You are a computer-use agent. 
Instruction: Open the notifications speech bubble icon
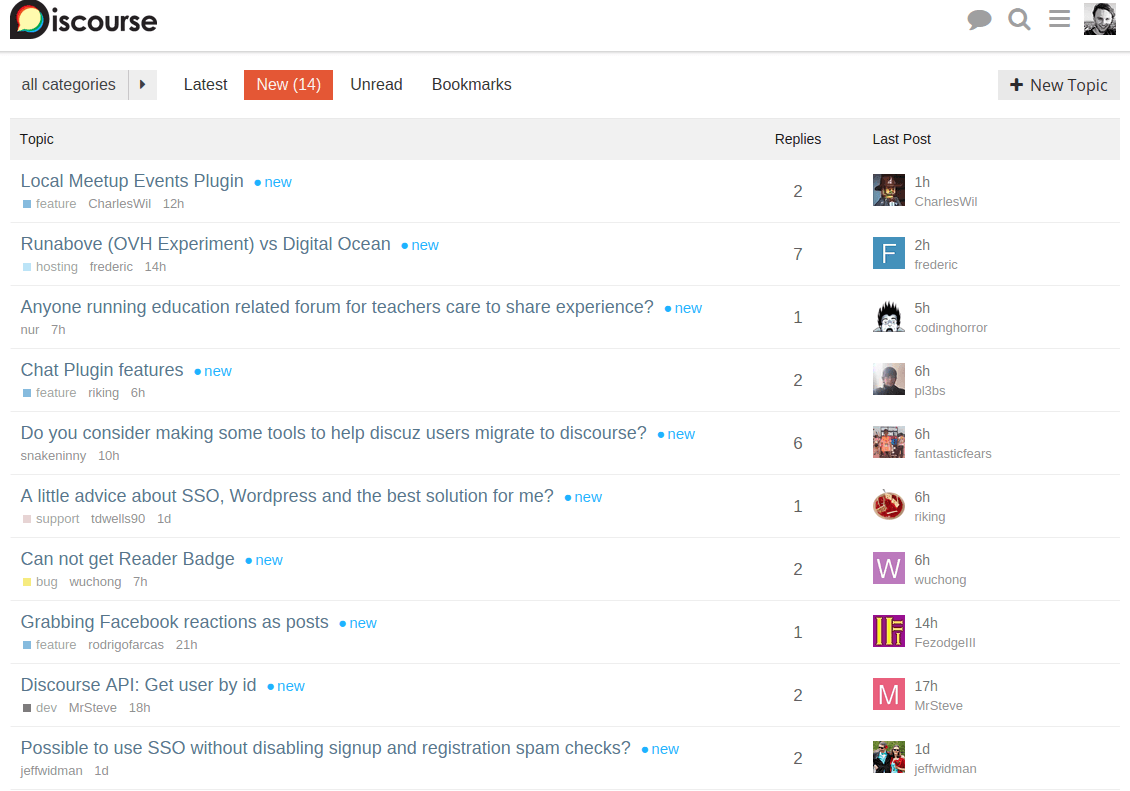(x=979, y=20)
